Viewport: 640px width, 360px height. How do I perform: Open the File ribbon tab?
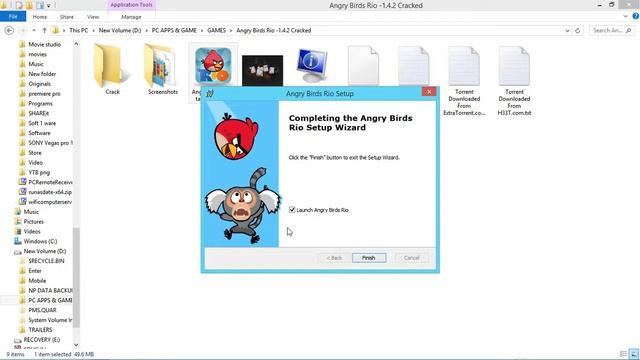[x=13, y=17]
